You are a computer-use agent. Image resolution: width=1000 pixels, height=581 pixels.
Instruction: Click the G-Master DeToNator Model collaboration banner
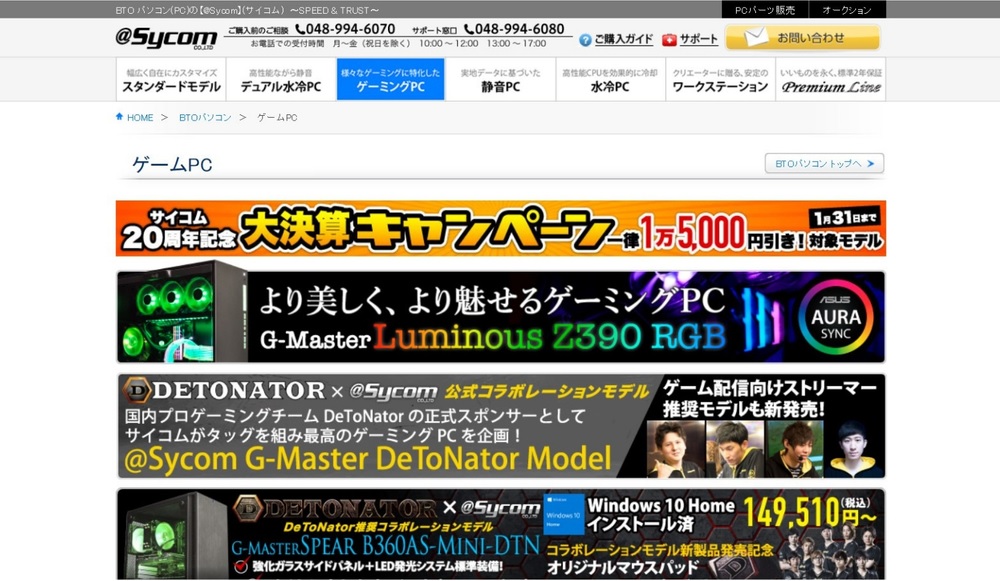tap(500, 426)
